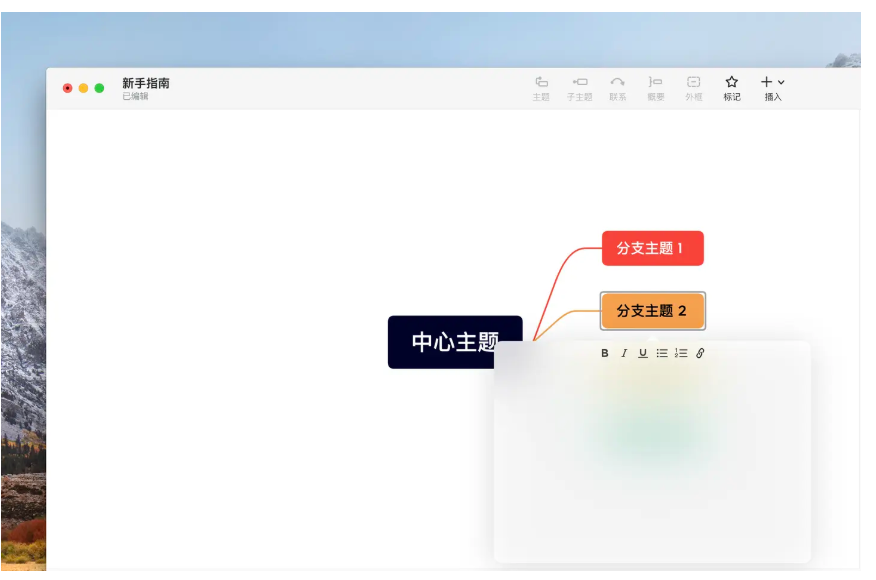Open the 标记 marker star icon

pyautogui.click(x=732, y=82)
